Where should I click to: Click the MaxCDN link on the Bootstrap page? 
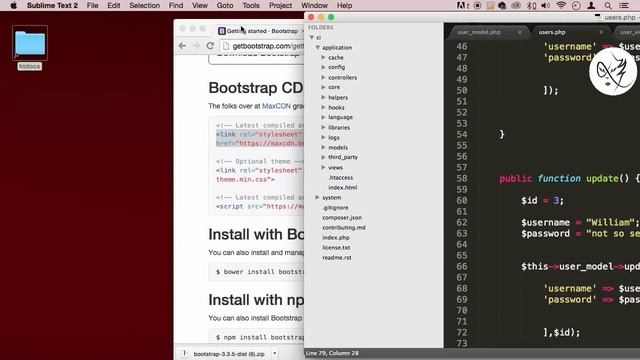[x=276, y=106]
